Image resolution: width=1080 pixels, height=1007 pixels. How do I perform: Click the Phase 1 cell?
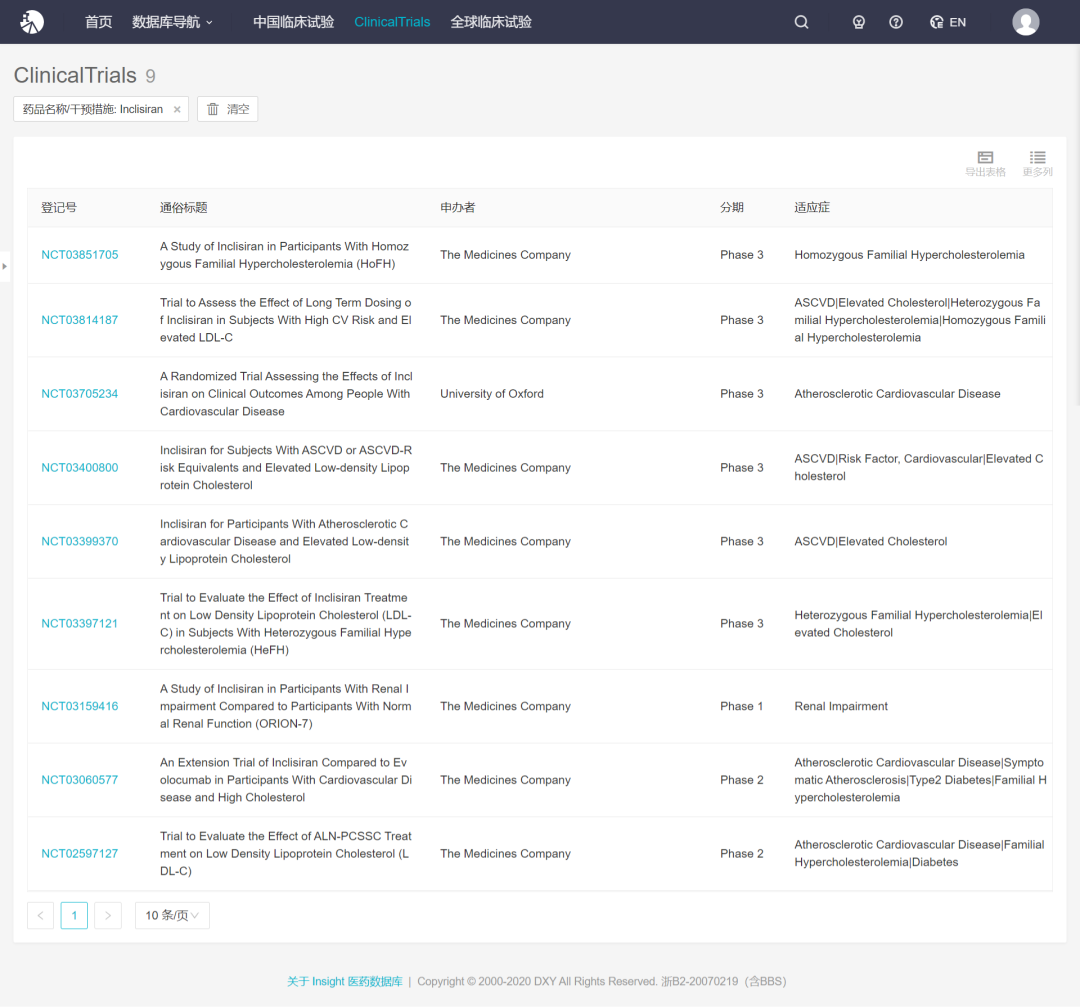coord(742,706)
